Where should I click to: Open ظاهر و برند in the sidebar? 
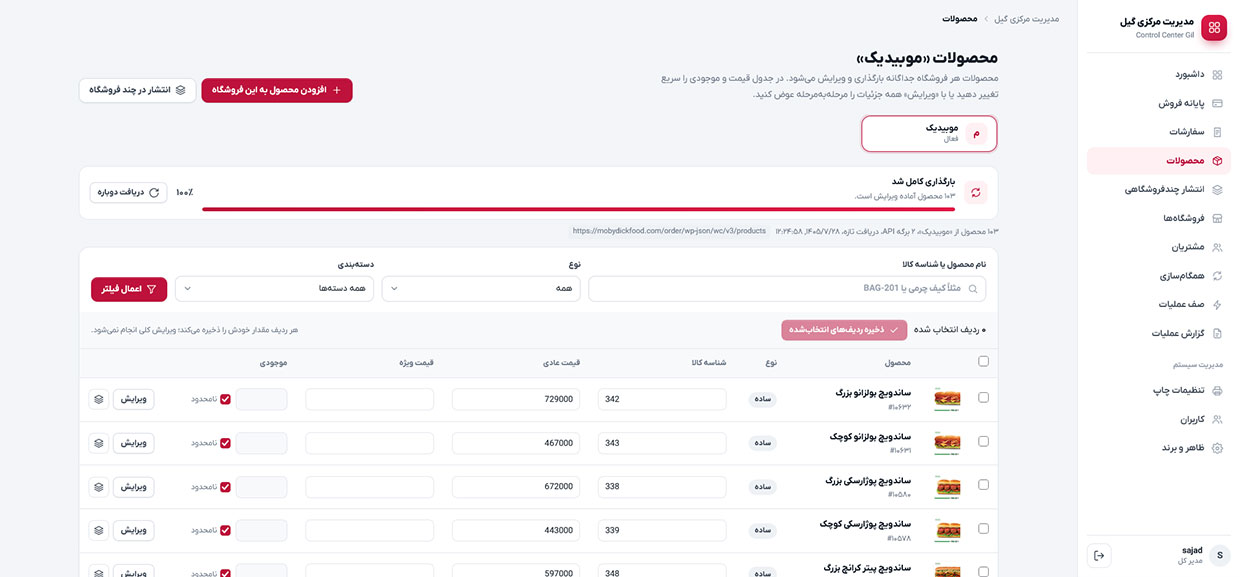click(1159, 449)
